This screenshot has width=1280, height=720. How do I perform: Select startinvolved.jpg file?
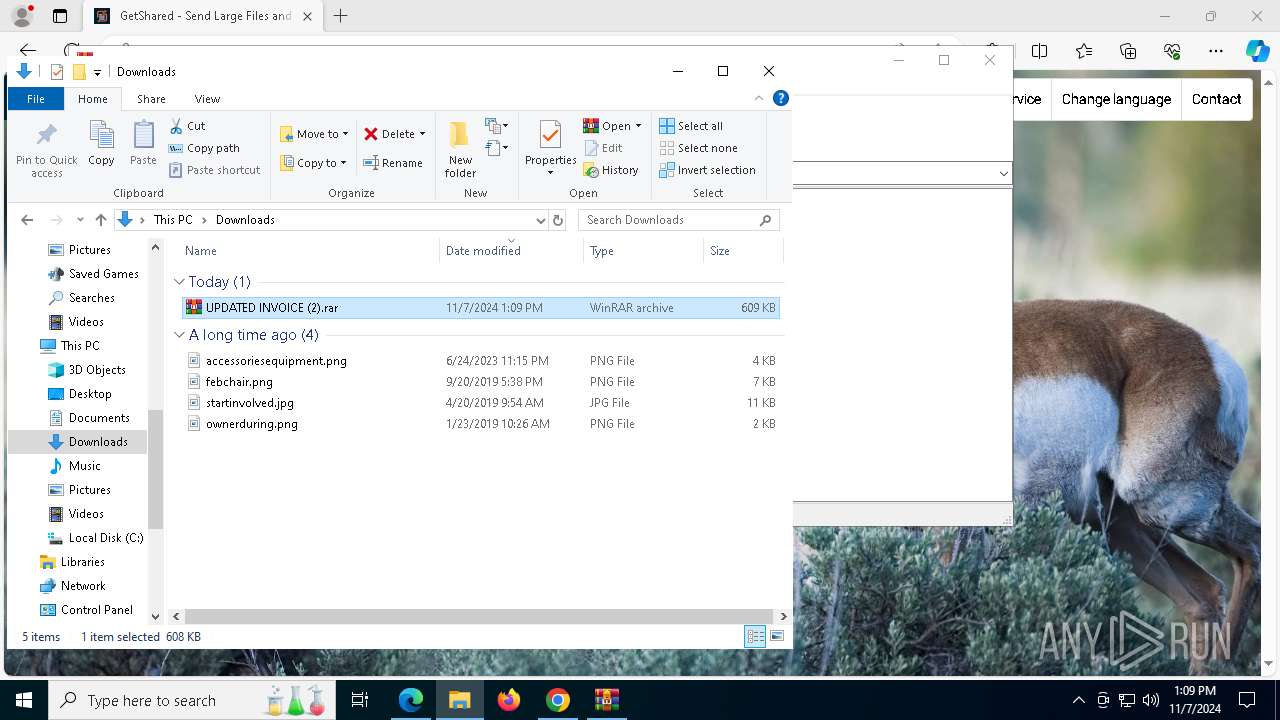click(x=480, y=403)
